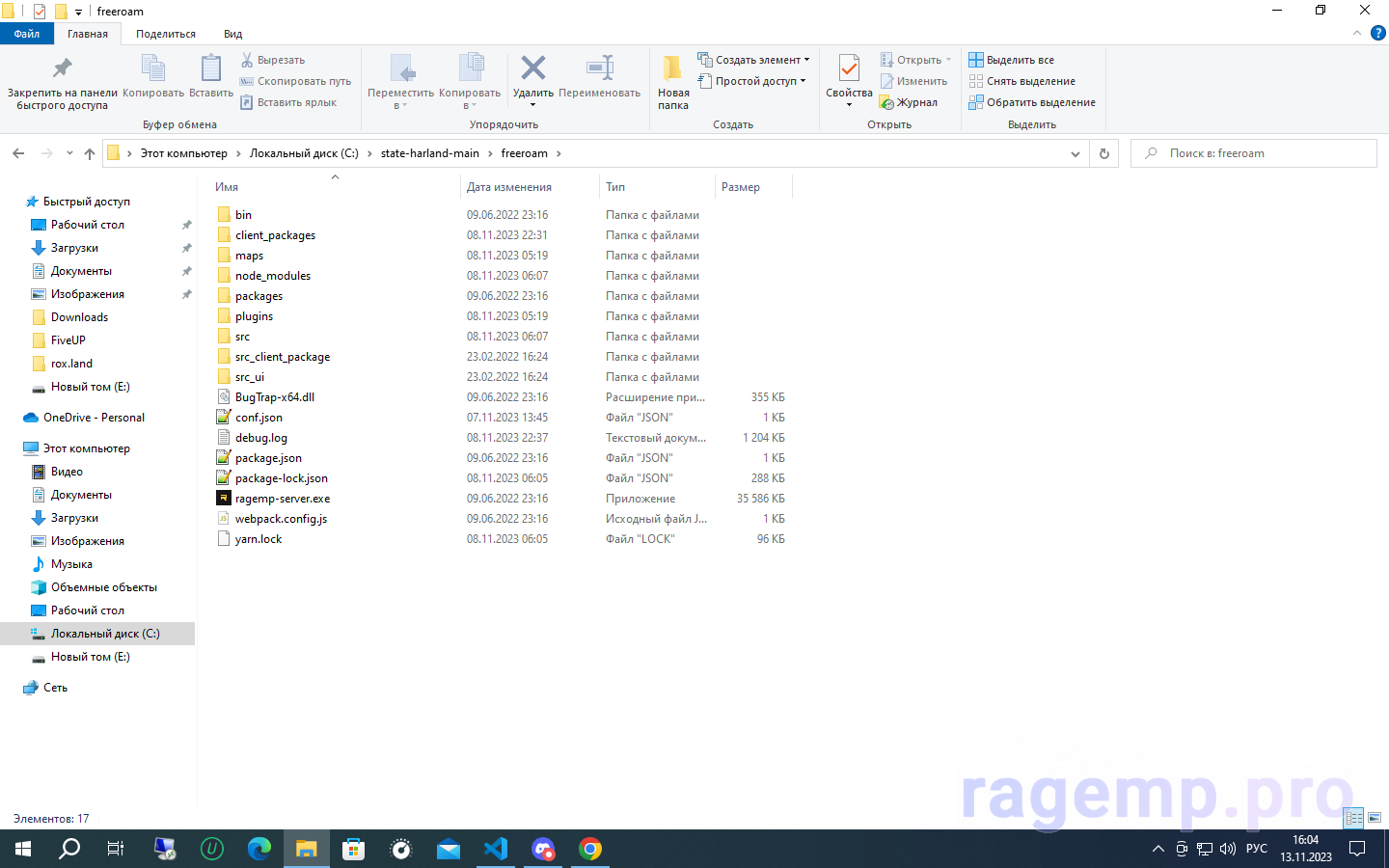1389x868 pixels.
Task: Switch to details view in status bar
Action: click(x=1354, y=818)
